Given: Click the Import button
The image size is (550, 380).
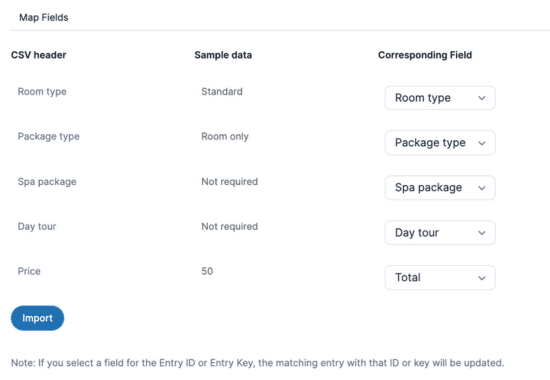Looking at the screenshot, I should [x=37, y=318].
